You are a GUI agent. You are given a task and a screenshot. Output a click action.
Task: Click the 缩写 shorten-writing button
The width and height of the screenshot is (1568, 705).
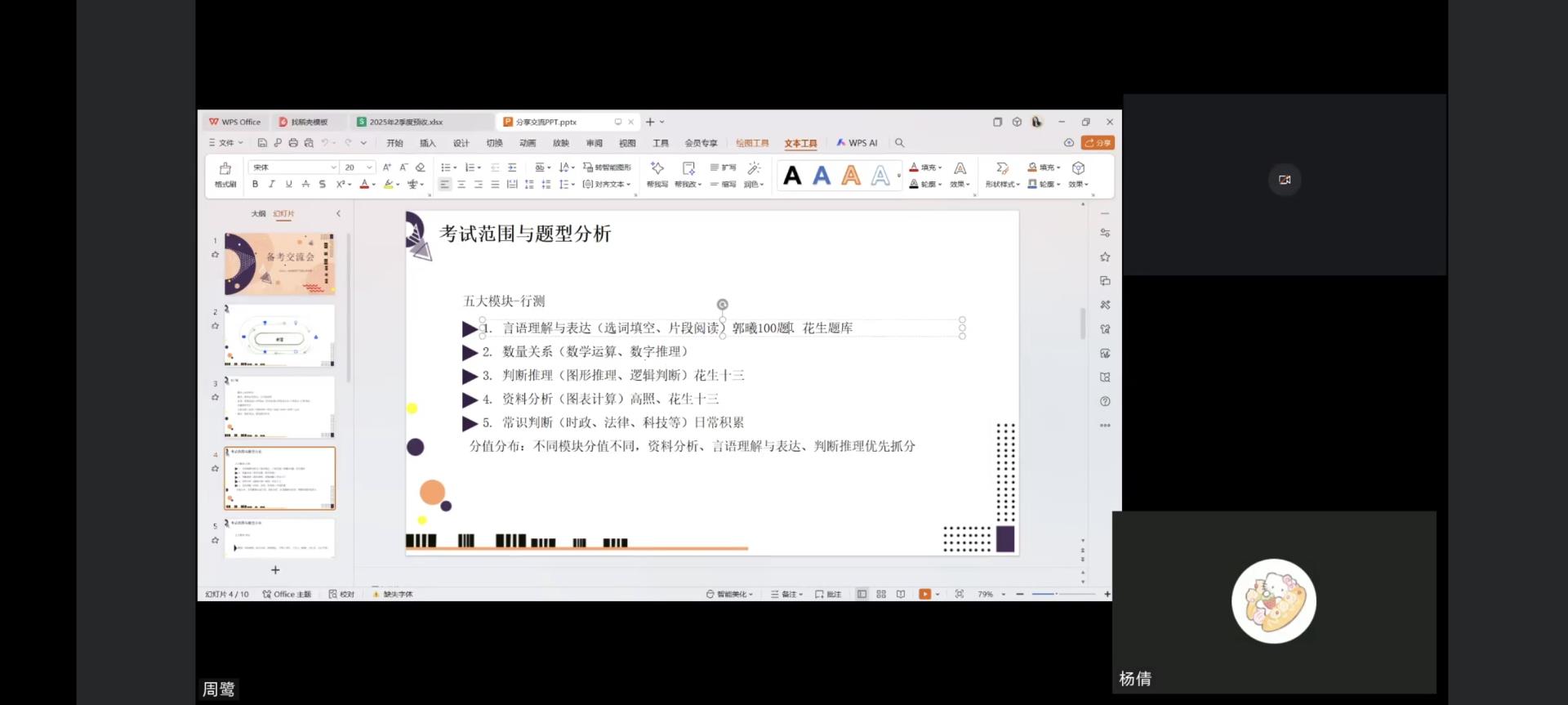pos(724,185)
